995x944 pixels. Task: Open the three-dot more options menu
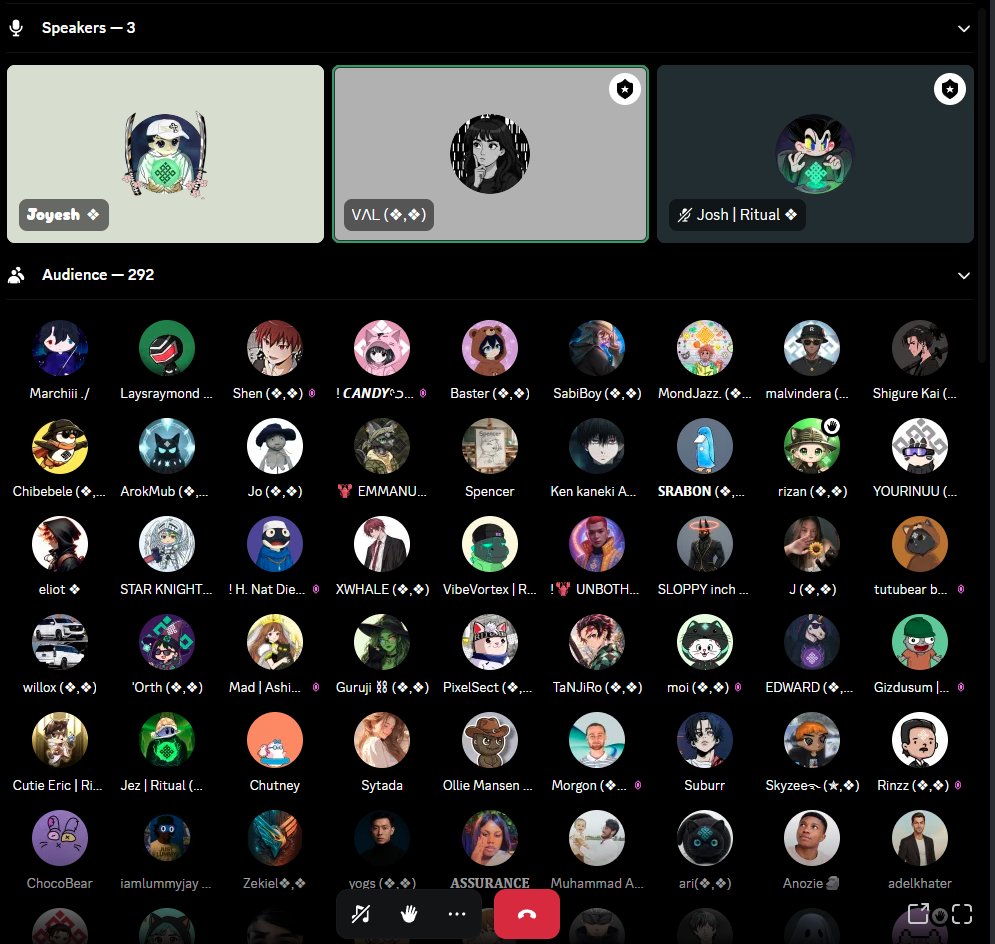point(457,914)
